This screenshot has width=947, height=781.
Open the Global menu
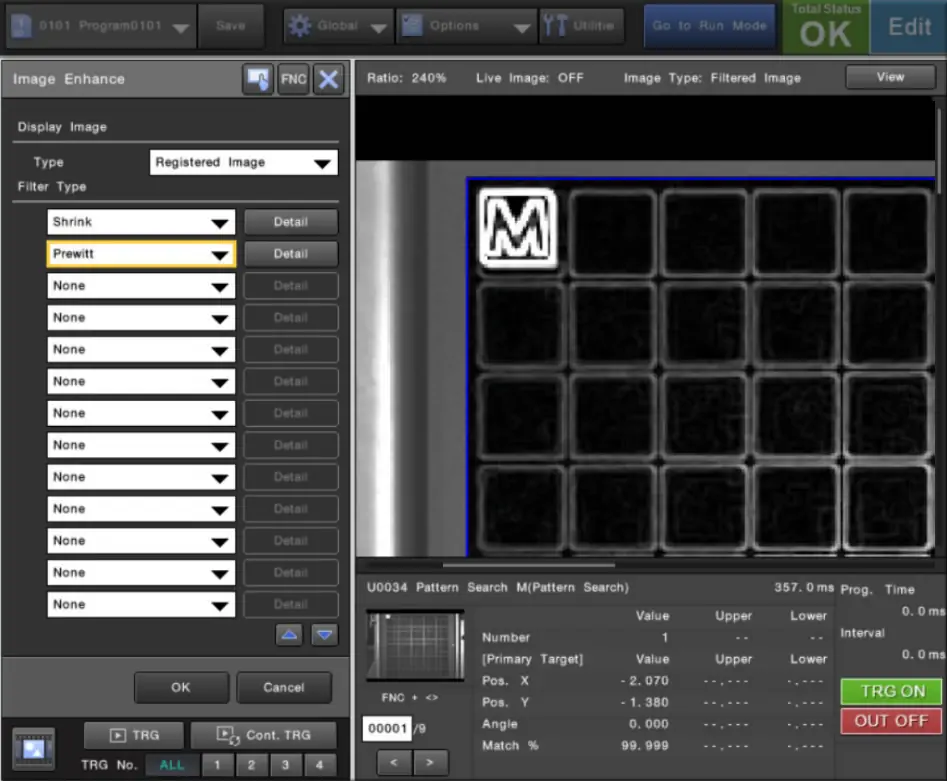(x=338, y=26)
